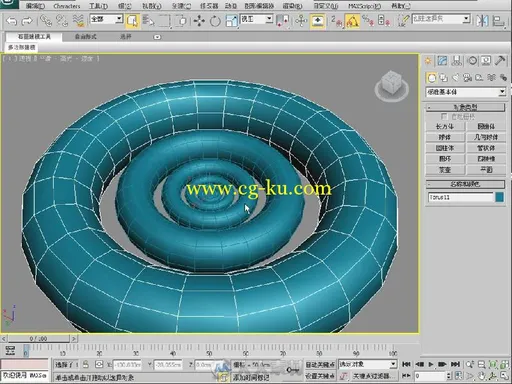This screenshot has height=384, width=512.
Task: Toggle 自动关键点 Auto Key mode
Action: 320,365
